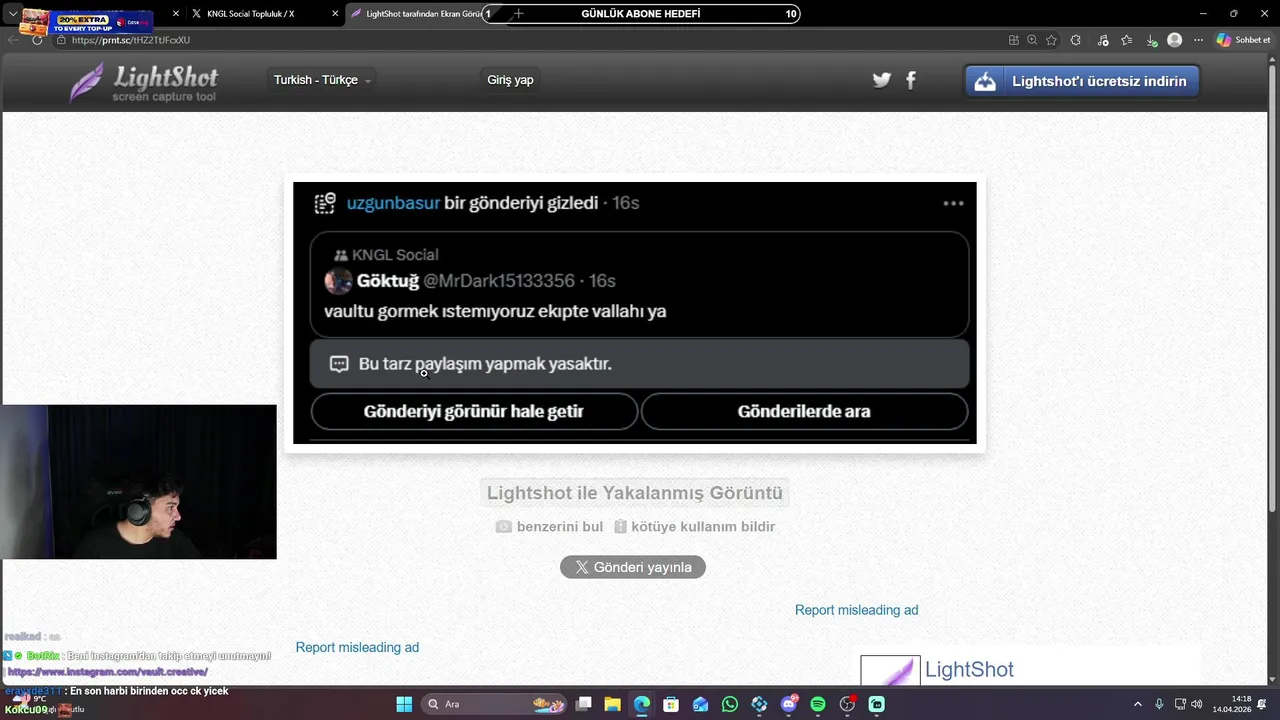The width and height of the screenshot is (1280, 720).
Task: Open Spotify from the taskbar
Action: pyautogui.click(x=818, y=704)
